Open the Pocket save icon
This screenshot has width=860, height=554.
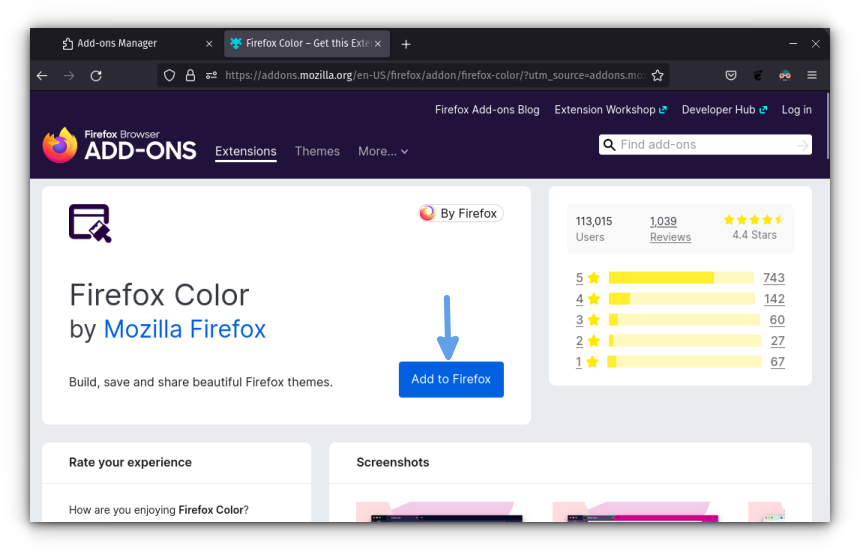(731, 75)
